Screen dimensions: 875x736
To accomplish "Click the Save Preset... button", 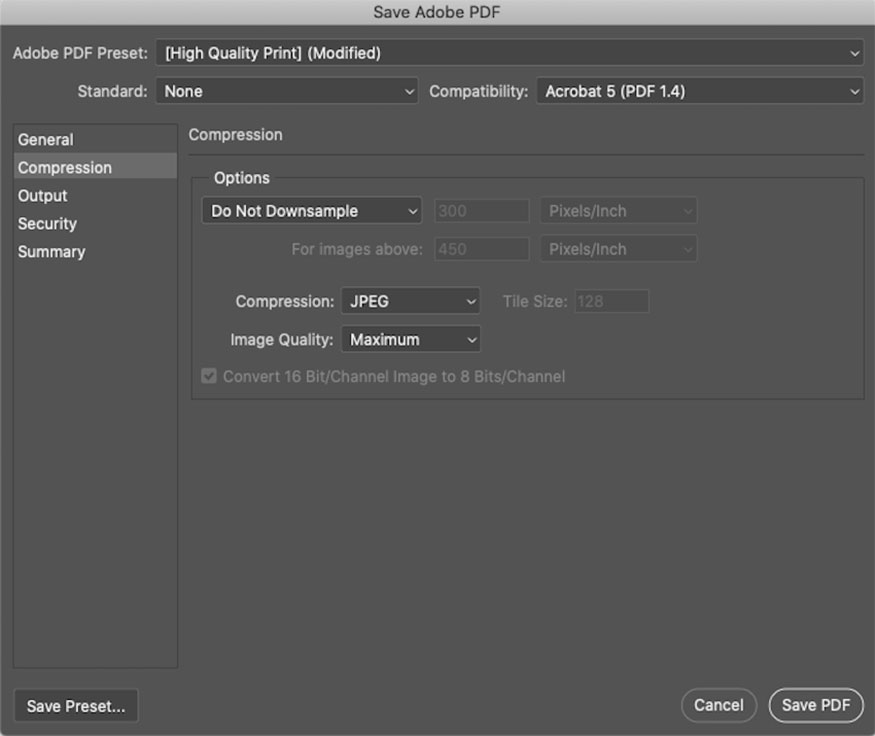I will (x=76, y=706).
